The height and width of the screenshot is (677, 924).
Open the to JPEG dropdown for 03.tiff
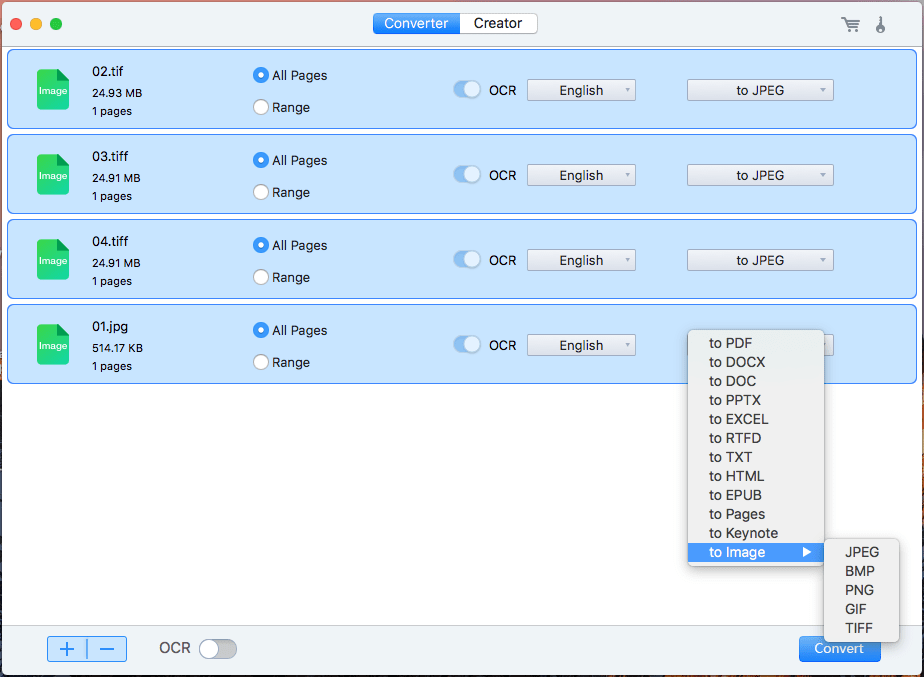coord(760,175)
